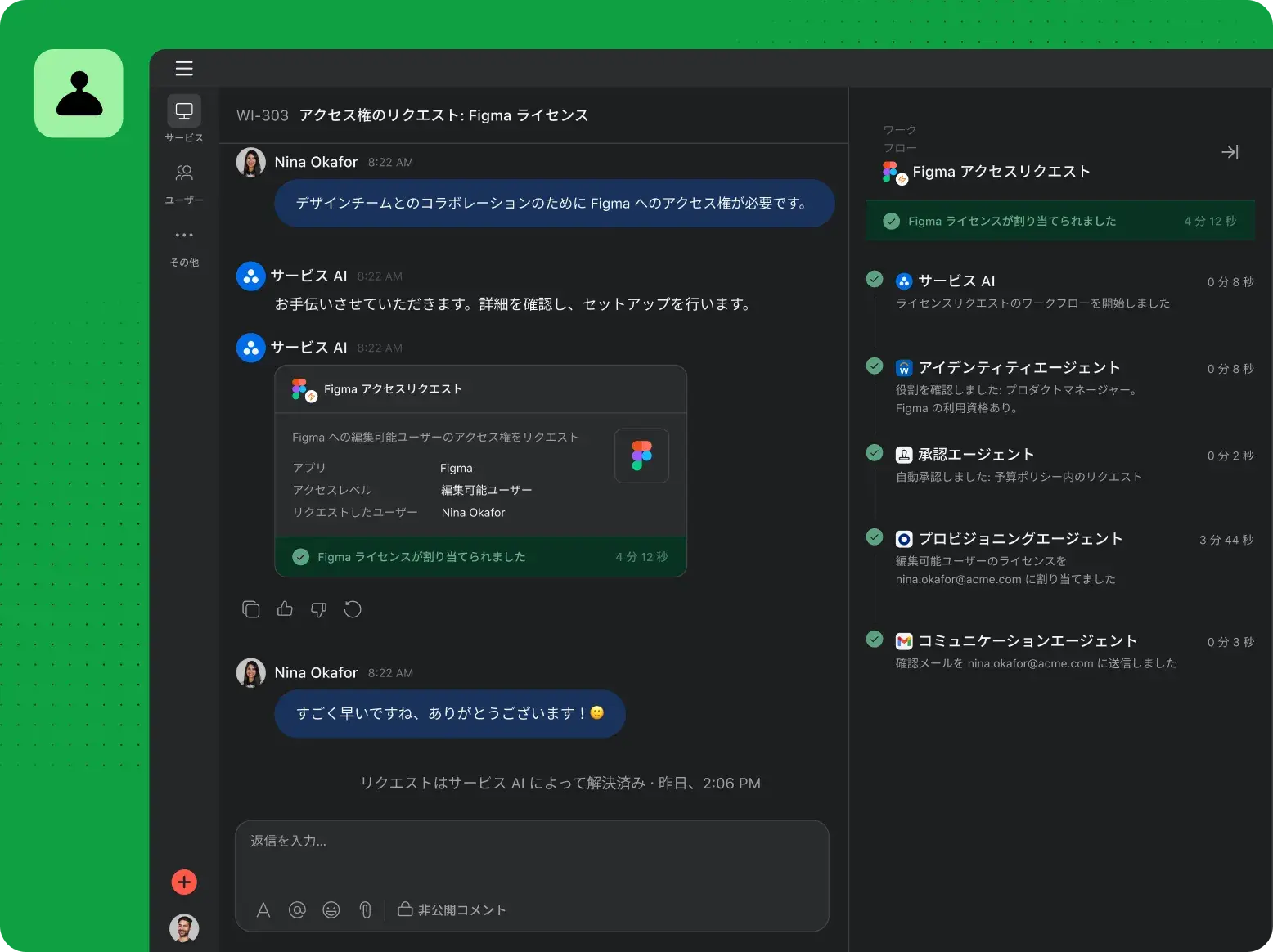Click the Figma アクセスリクエスト workflow title

(1001, 172)
